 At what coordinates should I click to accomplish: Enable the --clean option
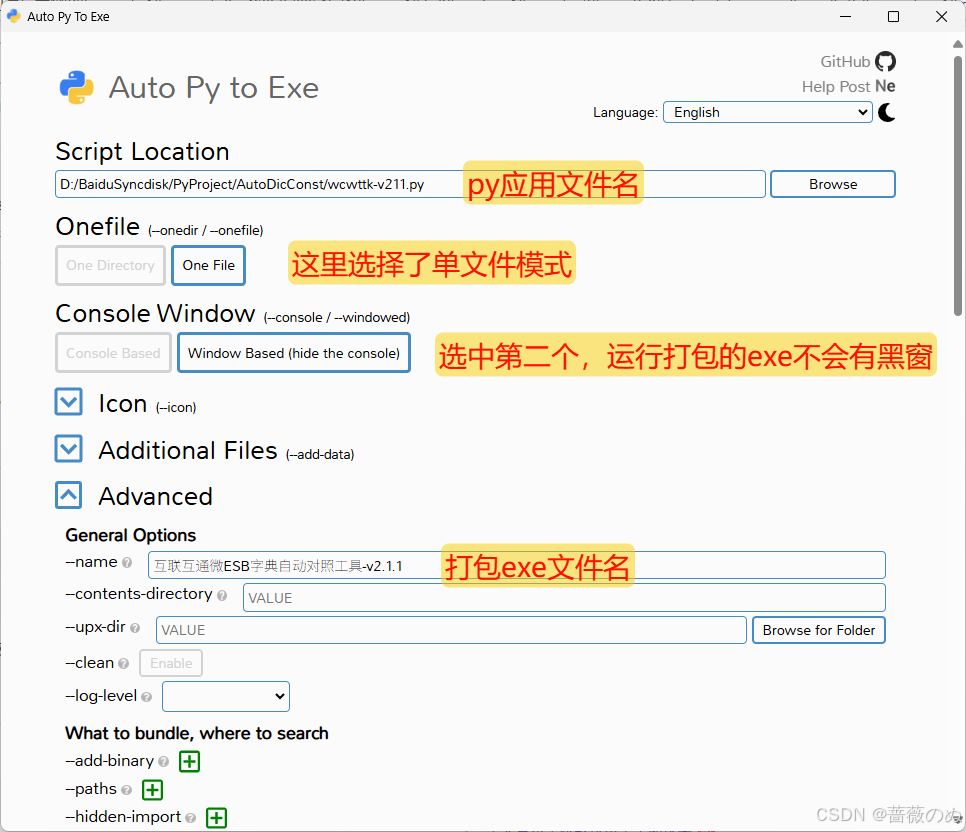point(170,663)
